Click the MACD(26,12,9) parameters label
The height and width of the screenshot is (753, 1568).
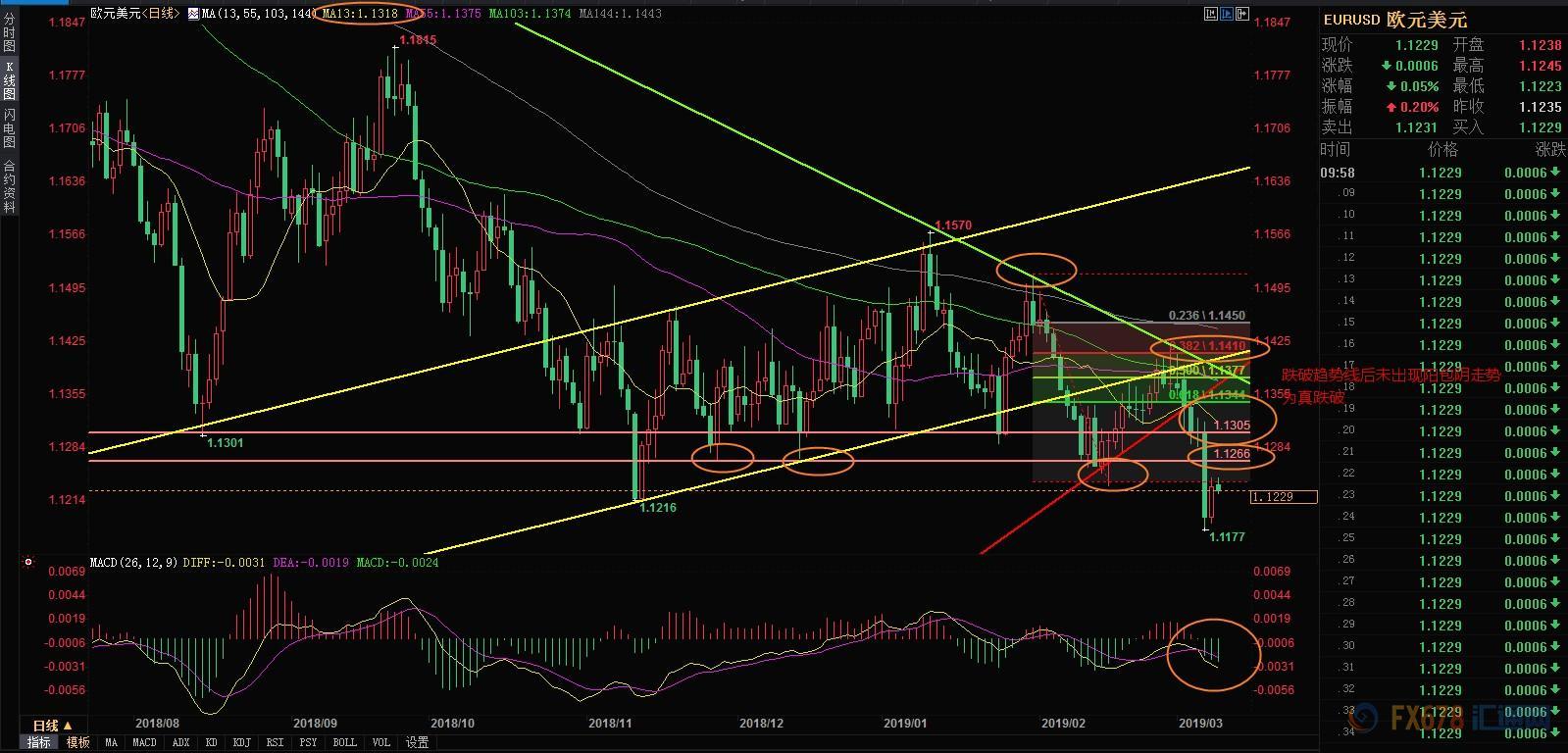(135, 563)
